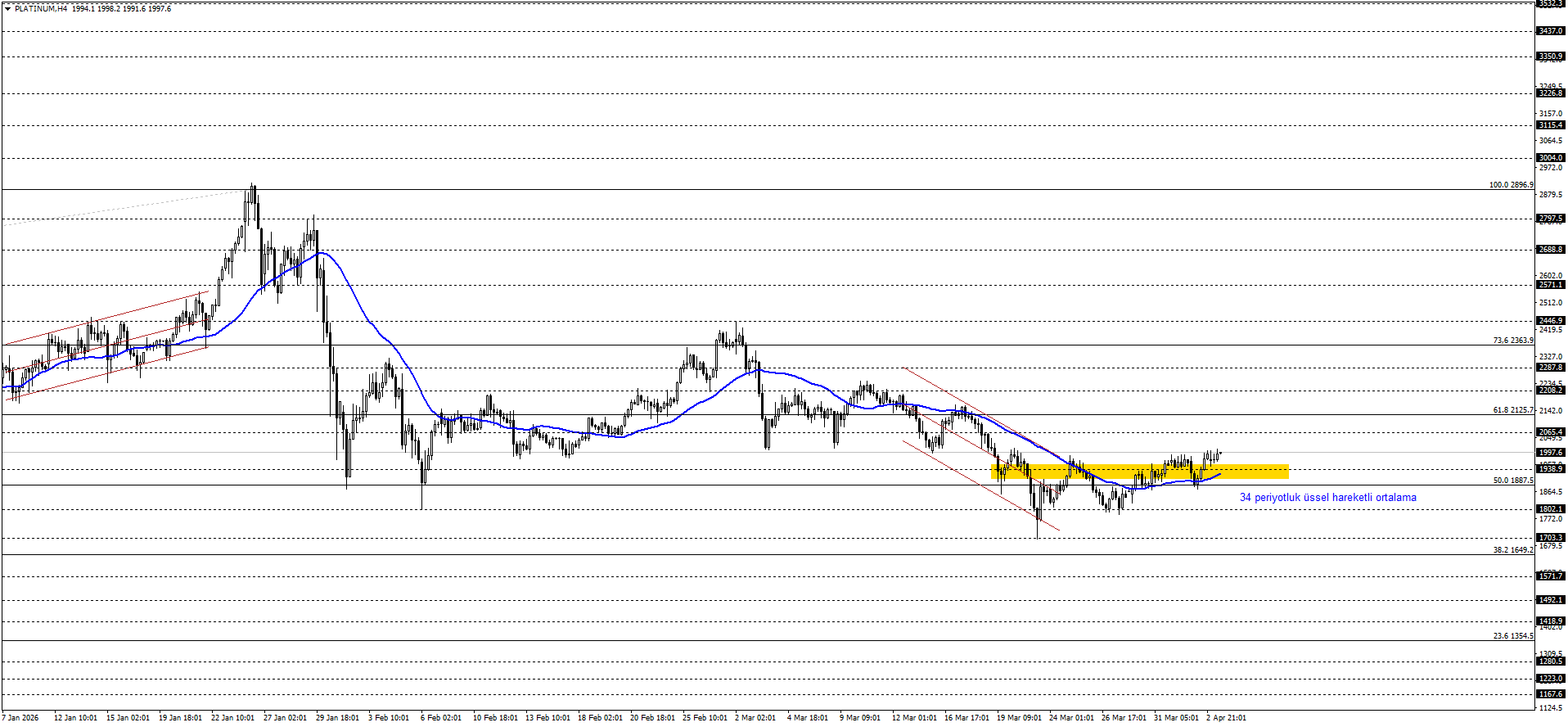Click the 1938.9 price level label
This screenshot has width=1568, height=727.
pos(1551,469)
